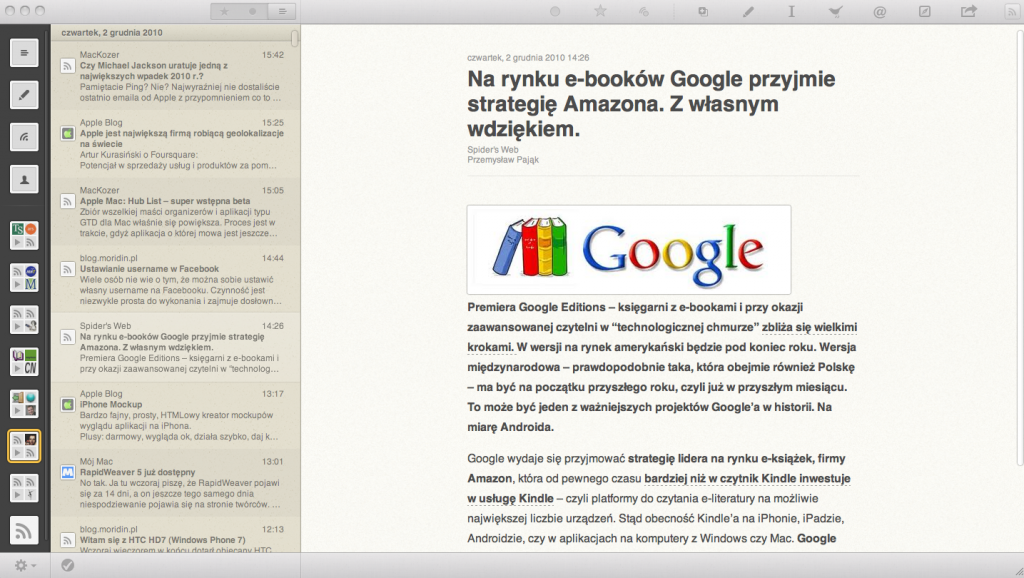Screen dimensions: 1024x578
Task: Open 'RapidWeaver 5 już dostępny' article
Action: (175, 483)
